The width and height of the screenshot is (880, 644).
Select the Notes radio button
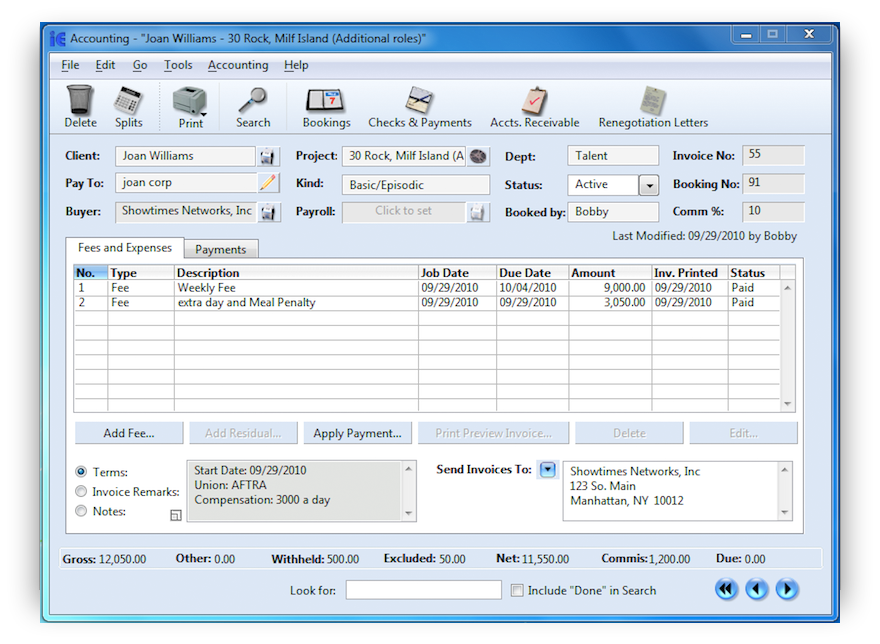(x=81, y=511)
